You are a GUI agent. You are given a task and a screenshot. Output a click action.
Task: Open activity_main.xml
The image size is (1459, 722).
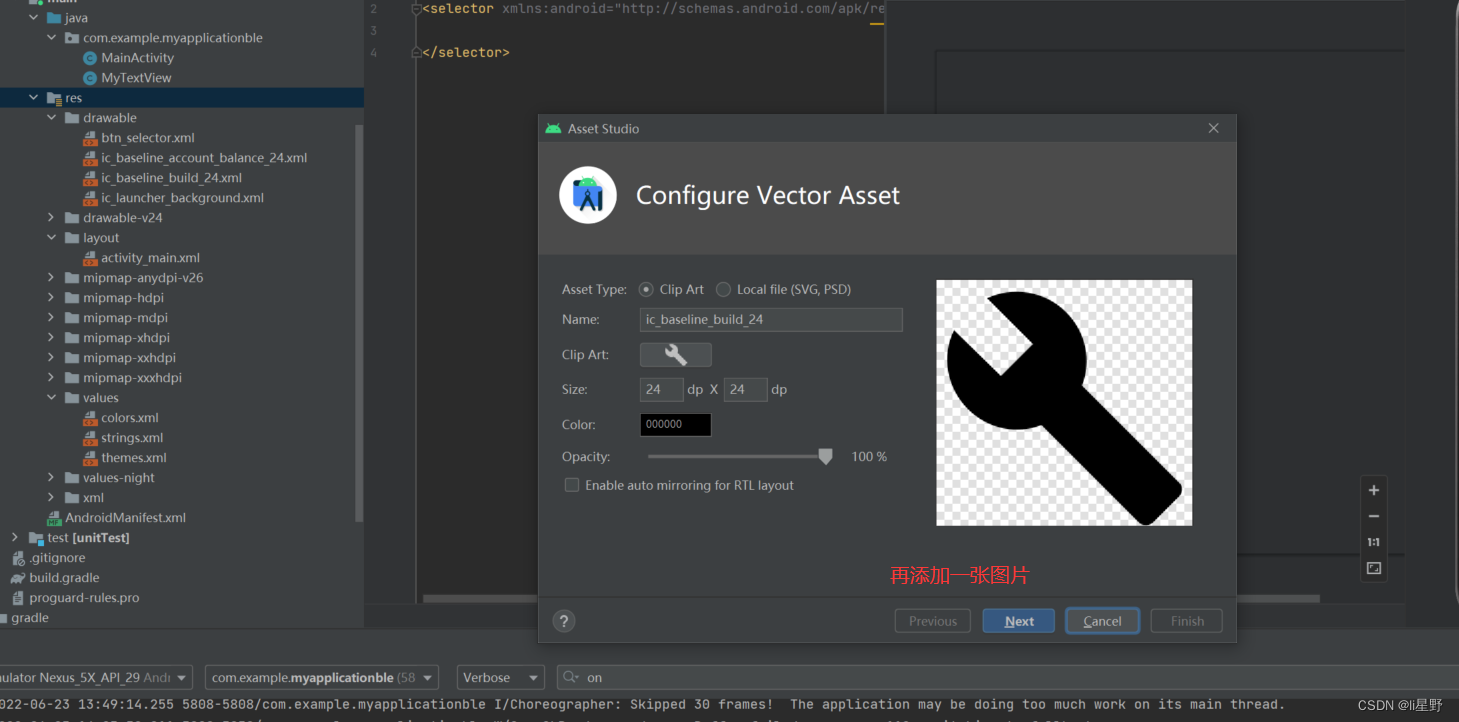pyautogui.click(x=150, y=258)
